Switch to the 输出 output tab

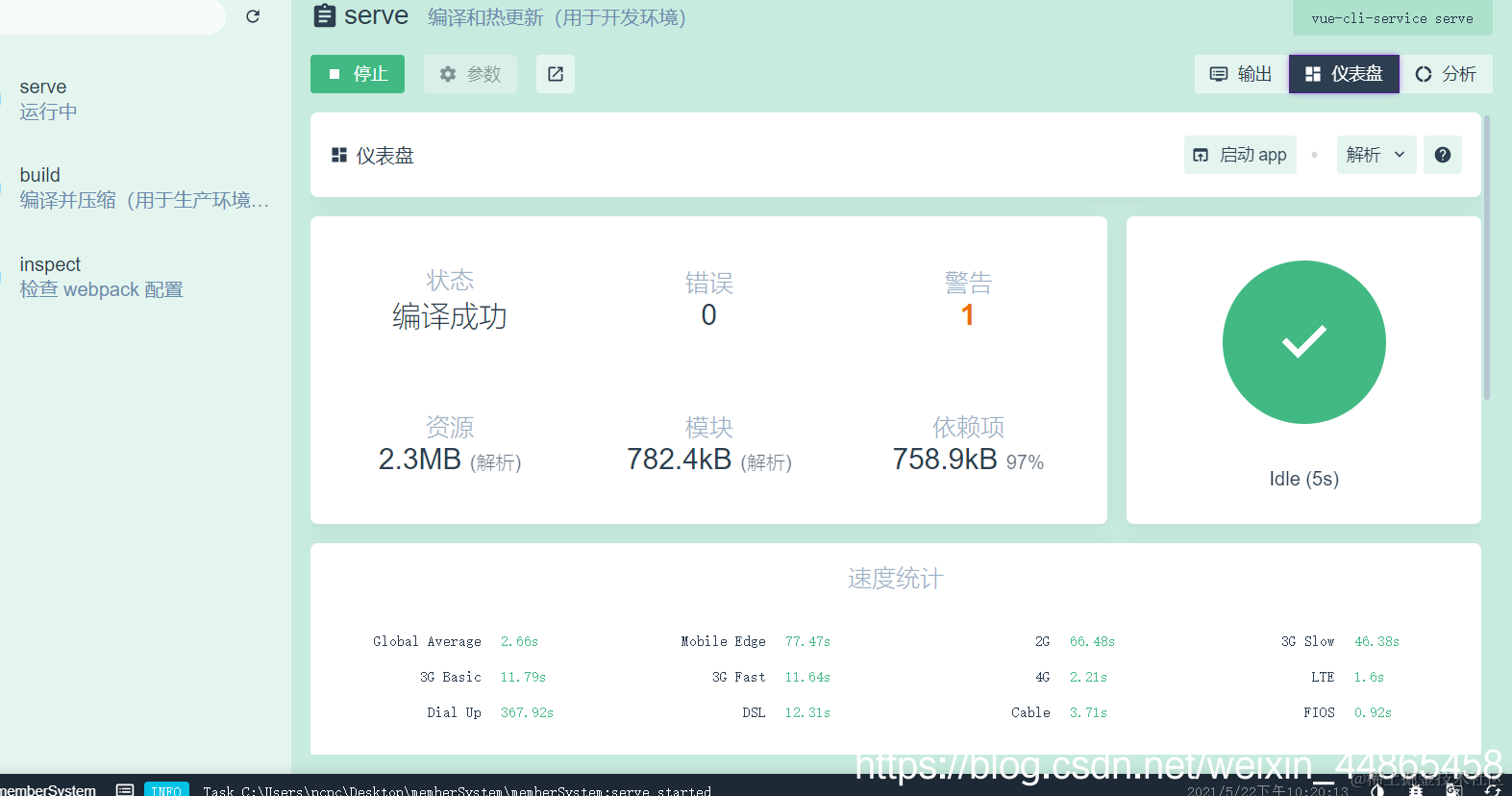(1241, 74)
